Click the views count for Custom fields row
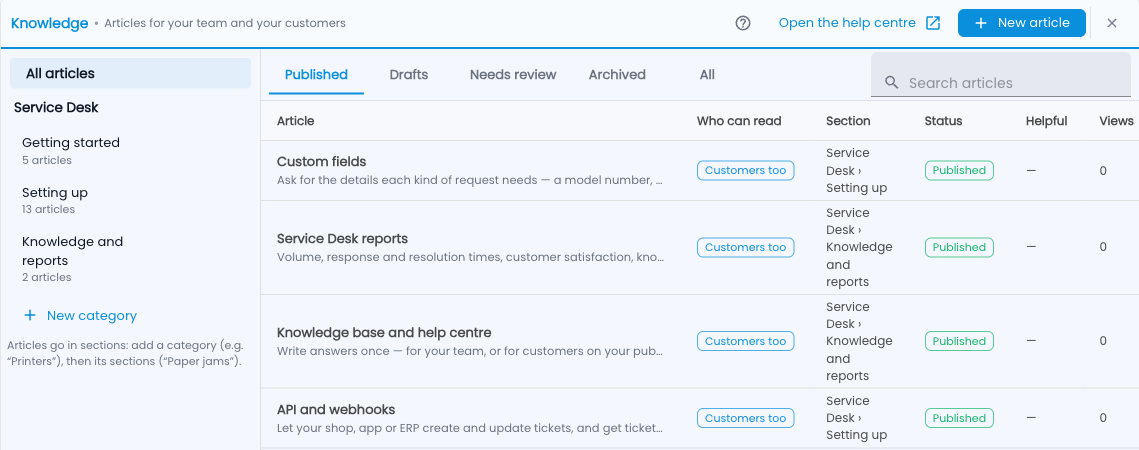The width and height of the screenshot is (1139, 450). [x=1103, y=171]
